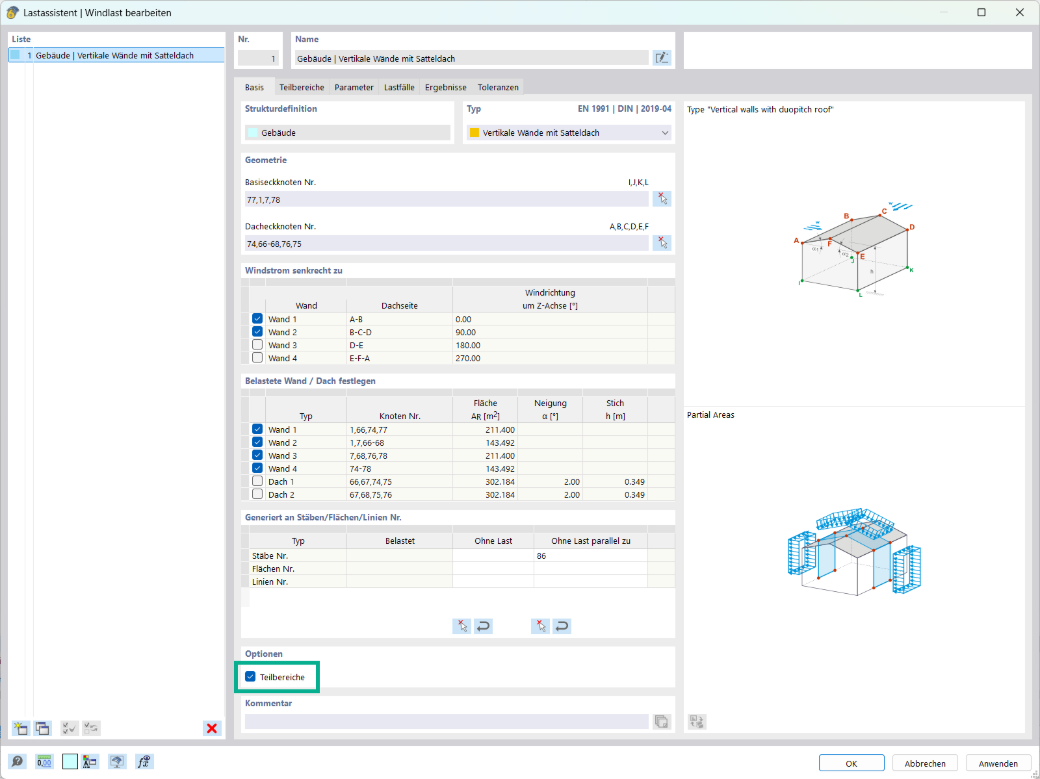Open help via the question mark icon
Viewport: 1040px width, 779px height.
(x=17, y=761)
